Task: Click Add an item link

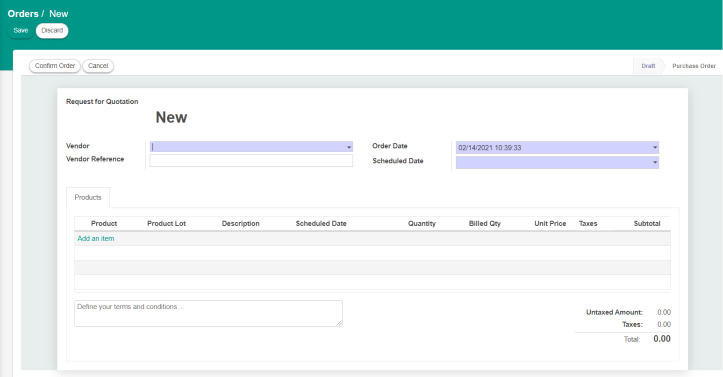Action: click(96, 238)
